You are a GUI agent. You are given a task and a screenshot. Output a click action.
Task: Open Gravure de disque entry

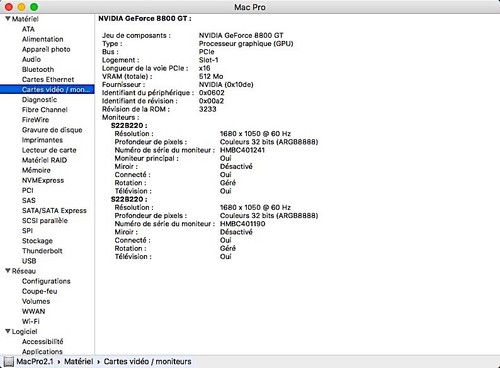point(52,130)
